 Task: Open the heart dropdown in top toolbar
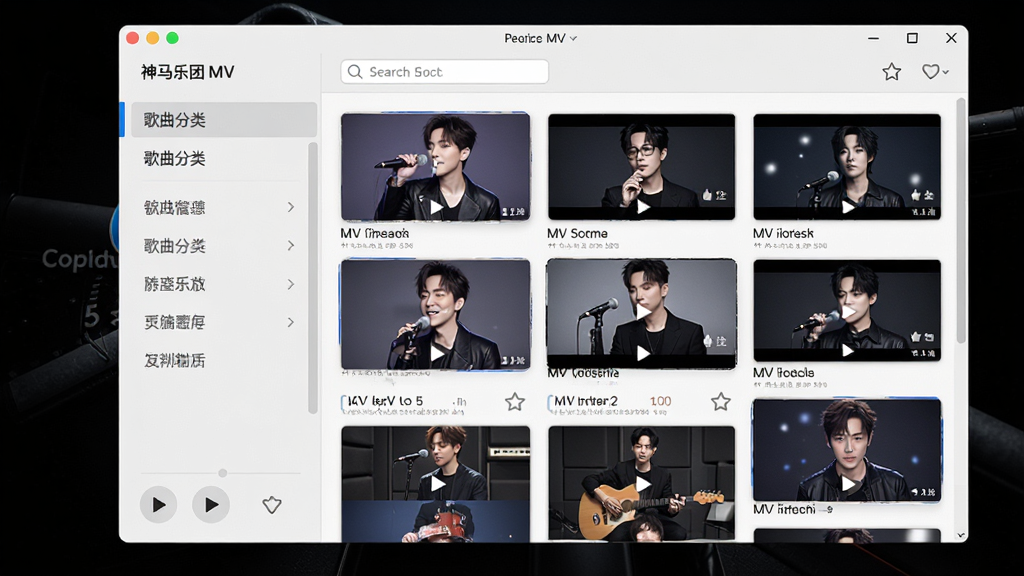coord(935,72)
